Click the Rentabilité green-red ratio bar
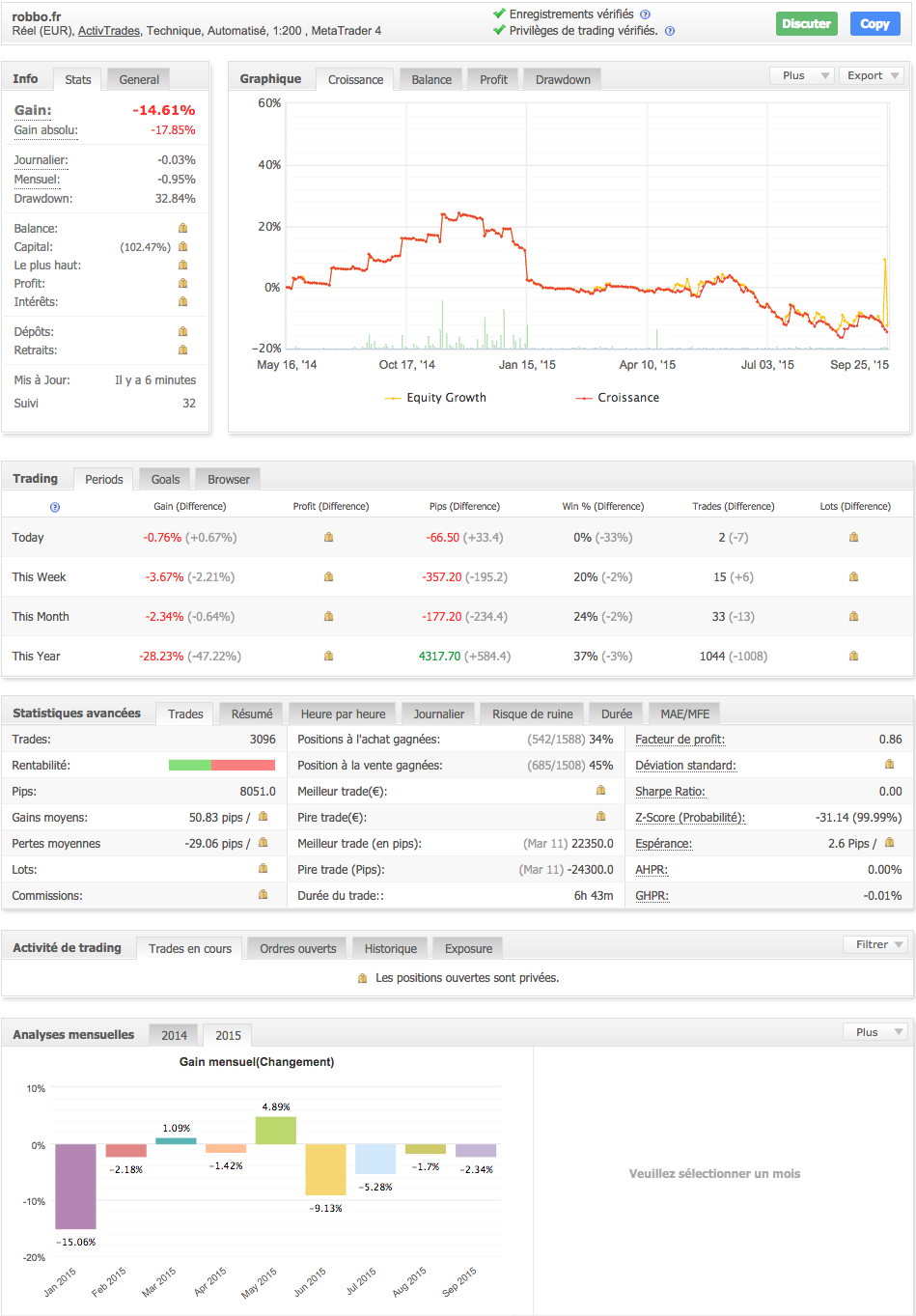This screenshot has height=1316, width=916. click(221, 766)
